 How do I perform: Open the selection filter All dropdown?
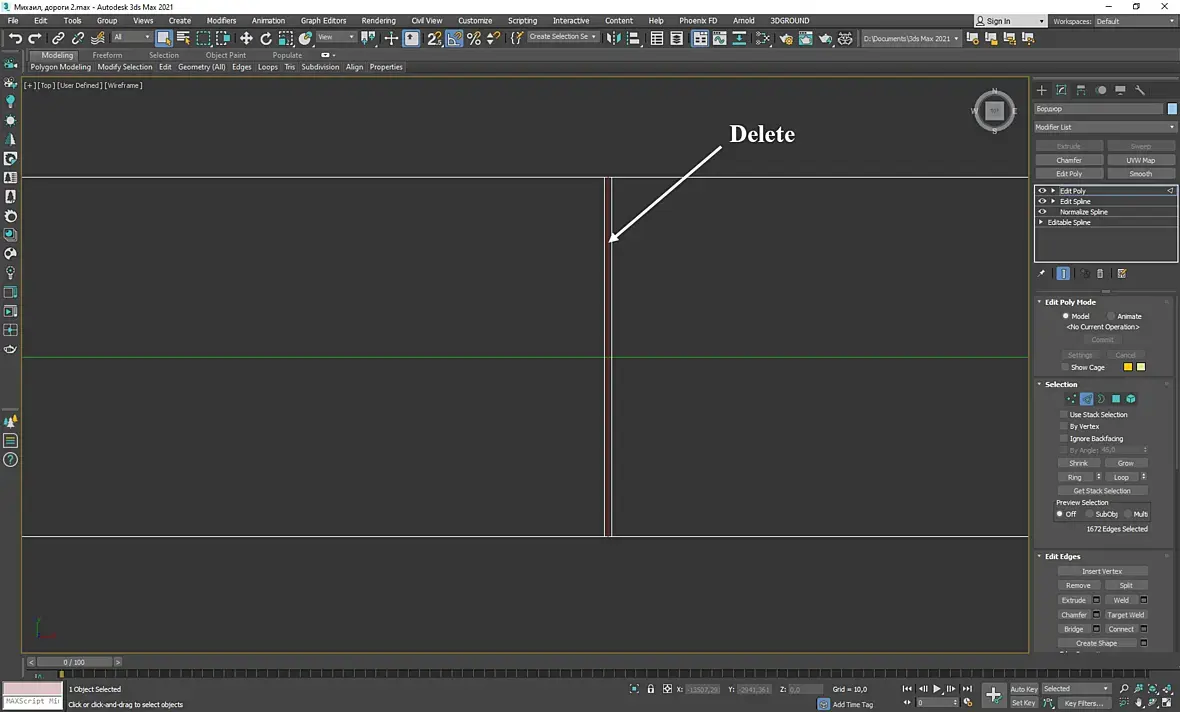(132, 37)
